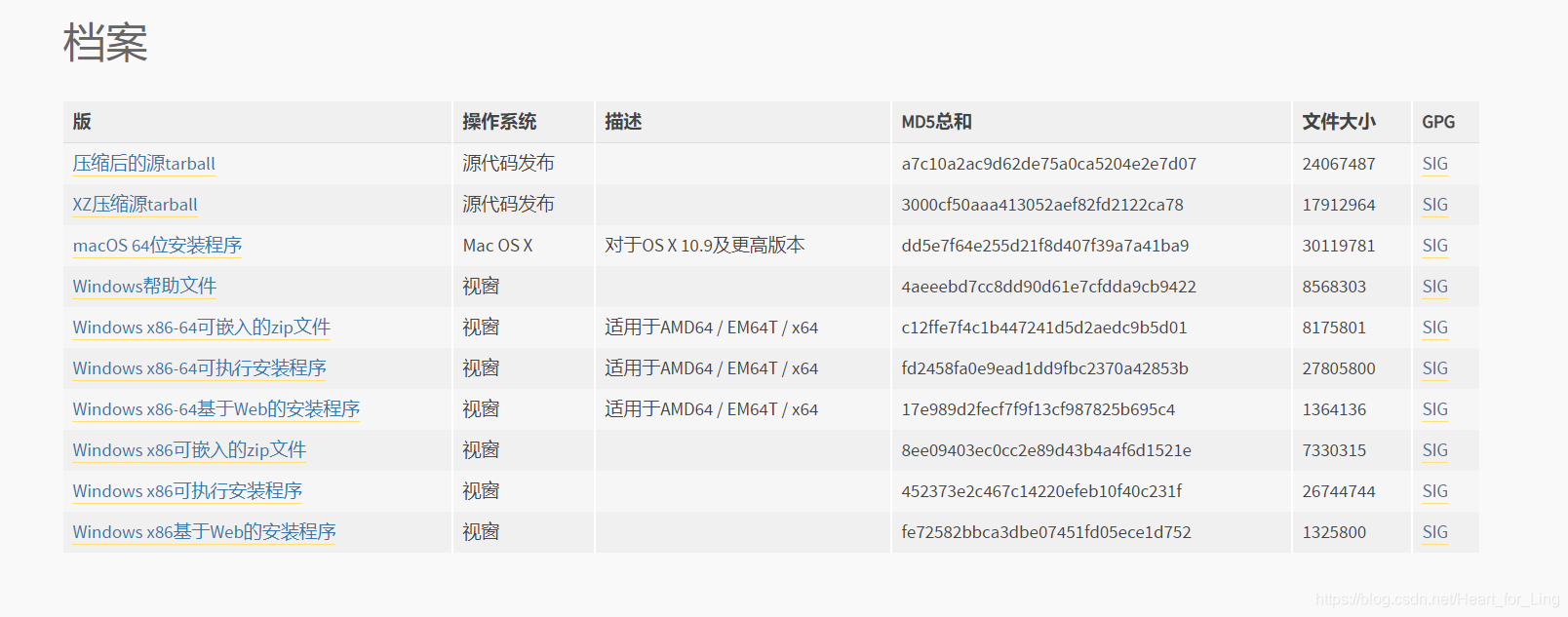The height and width of the screenshot is (617, 1568).
Task: Download Windows x86可执行安装程序
Action: point(188,491)
